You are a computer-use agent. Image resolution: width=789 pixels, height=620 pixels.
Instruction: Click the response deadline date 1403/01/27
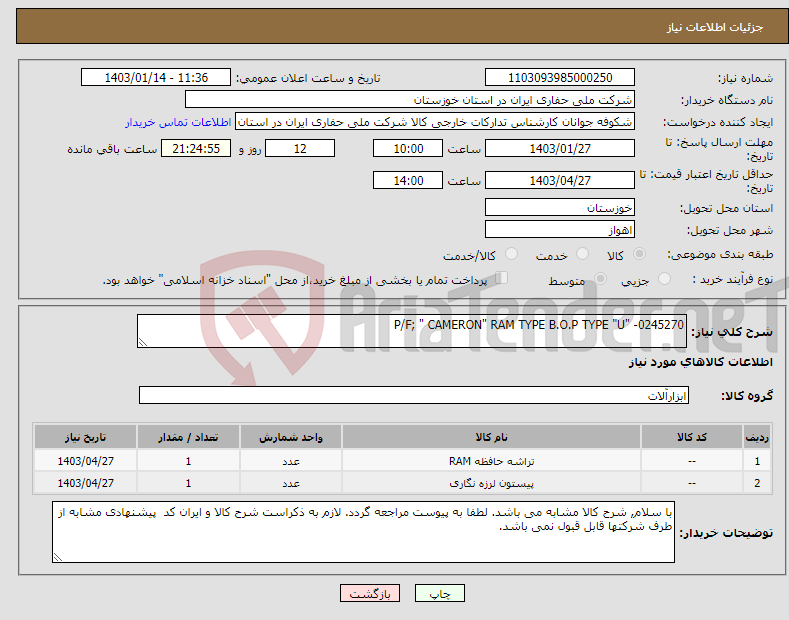[560, 148]
